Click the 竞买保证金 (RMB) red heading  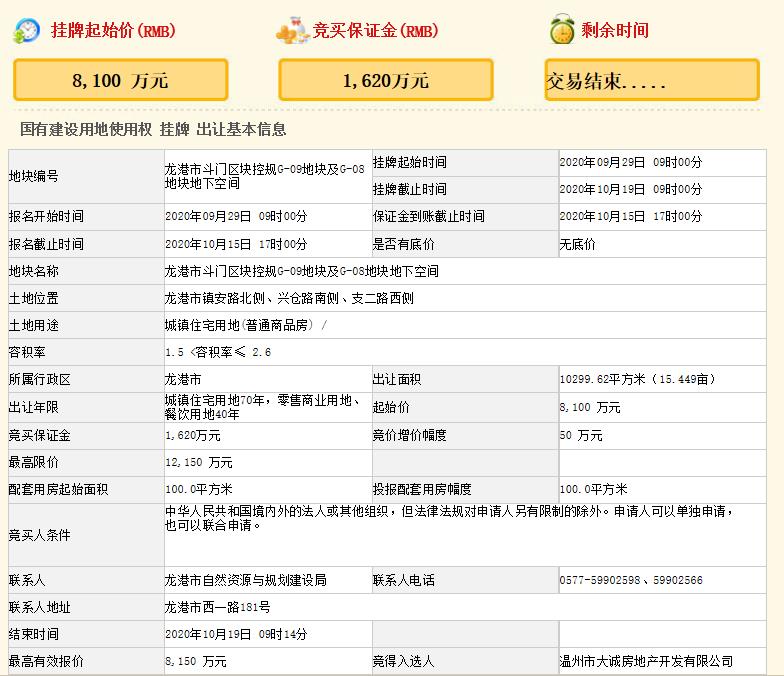pyautogui.click(x=375, y=31)
